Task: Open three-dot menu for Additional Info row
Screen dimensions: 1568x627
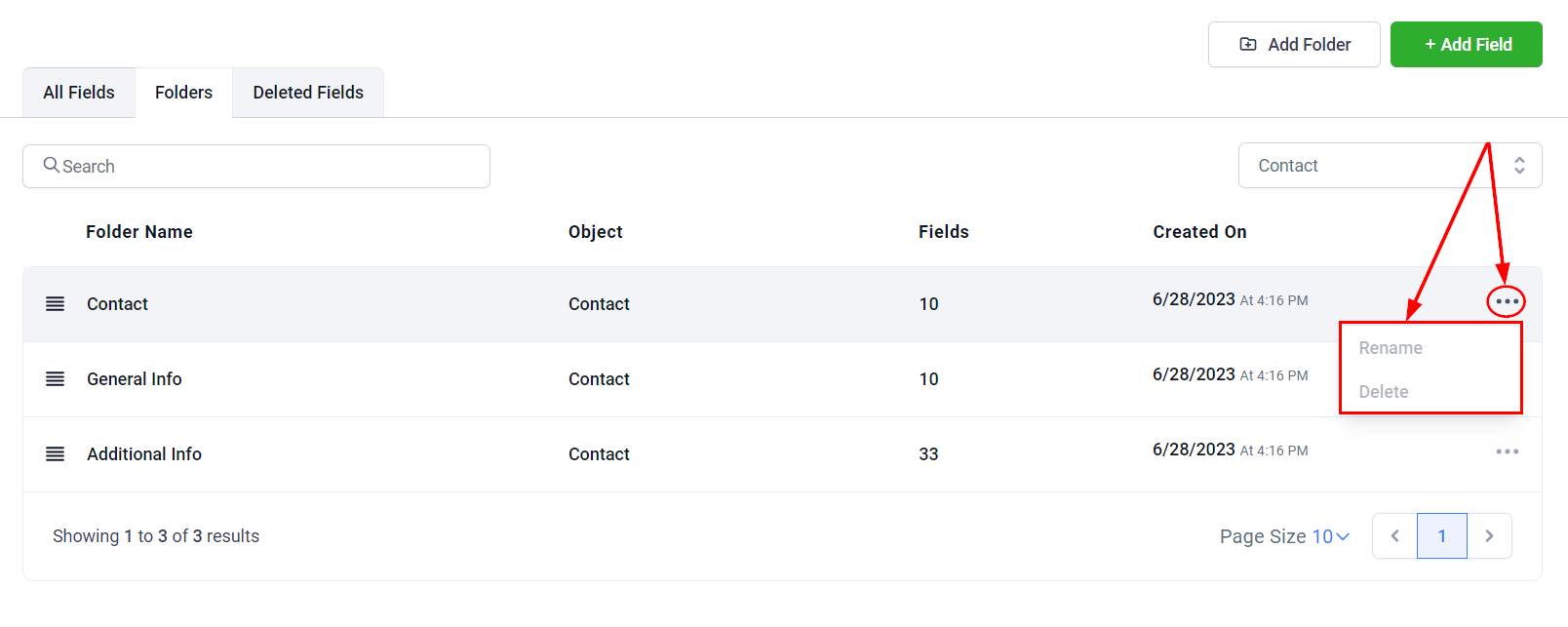Action: (1507, 451)
